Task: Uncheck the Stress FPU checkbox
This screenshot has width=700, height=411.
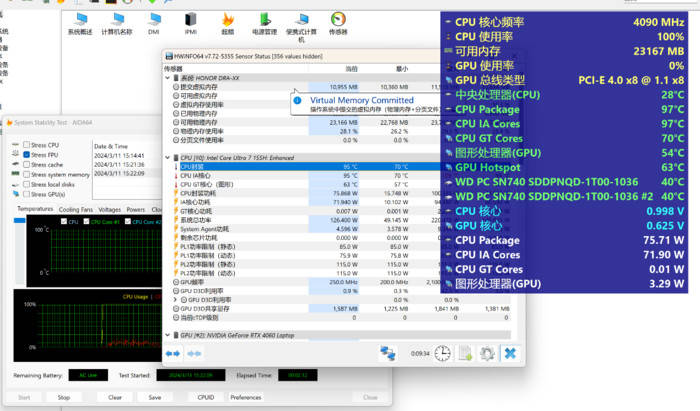Action: 27,155
